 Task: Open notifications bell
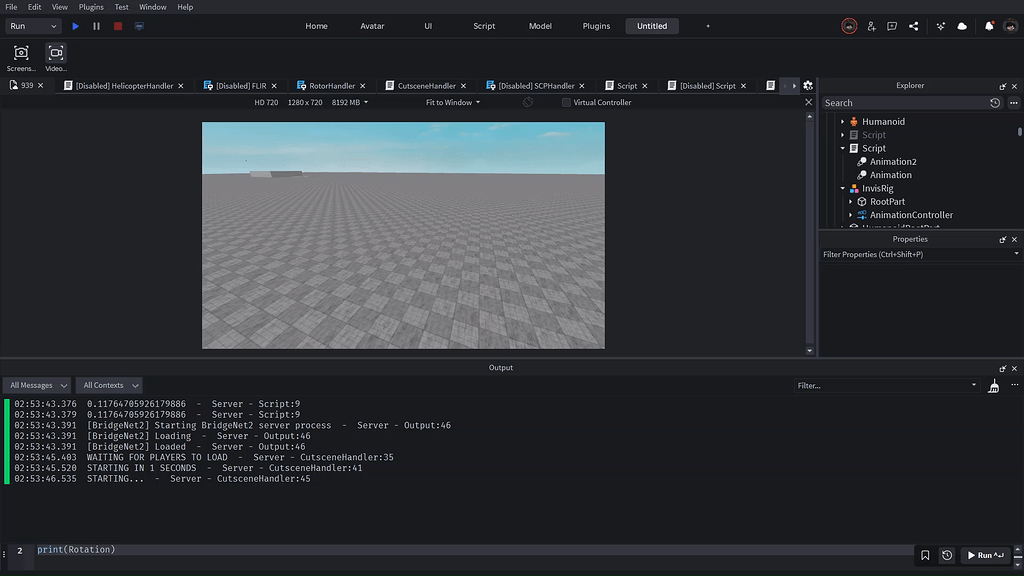(x=989, y=26)
